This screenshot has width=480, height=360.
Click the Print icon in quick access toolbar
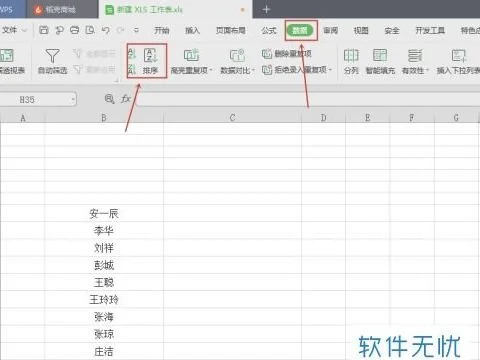pos(75,30)
